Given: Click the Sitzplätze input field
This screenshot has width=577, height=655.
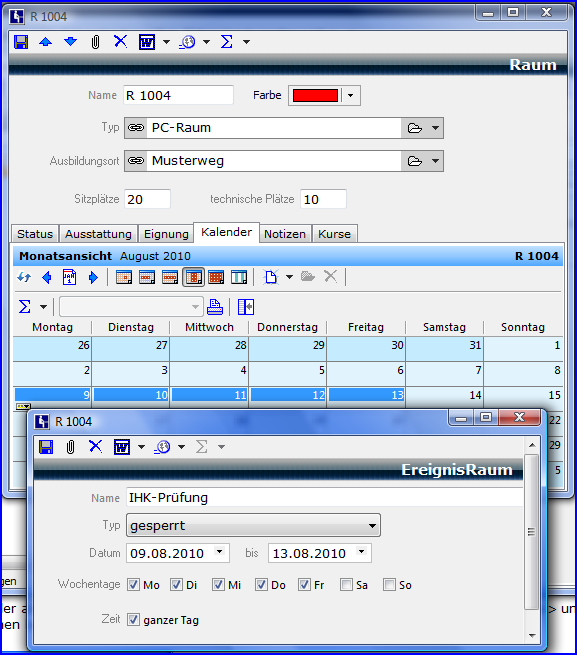Looking at the screenshot, I should [x=147, y=199].
